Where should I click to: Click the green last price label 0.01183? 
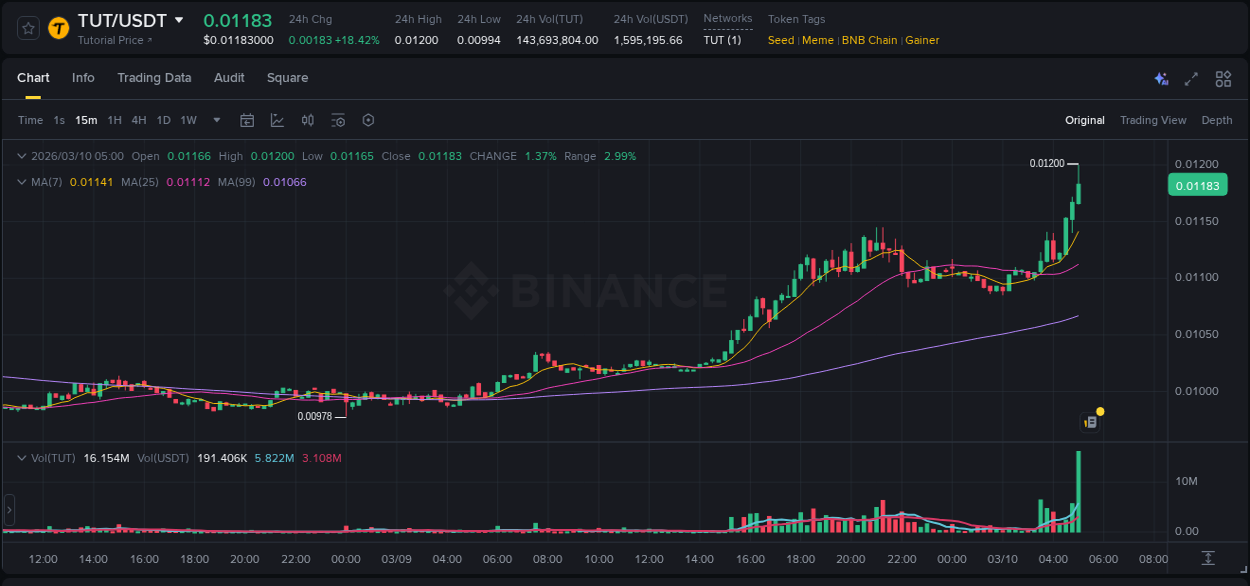[x=1197, y=185]
